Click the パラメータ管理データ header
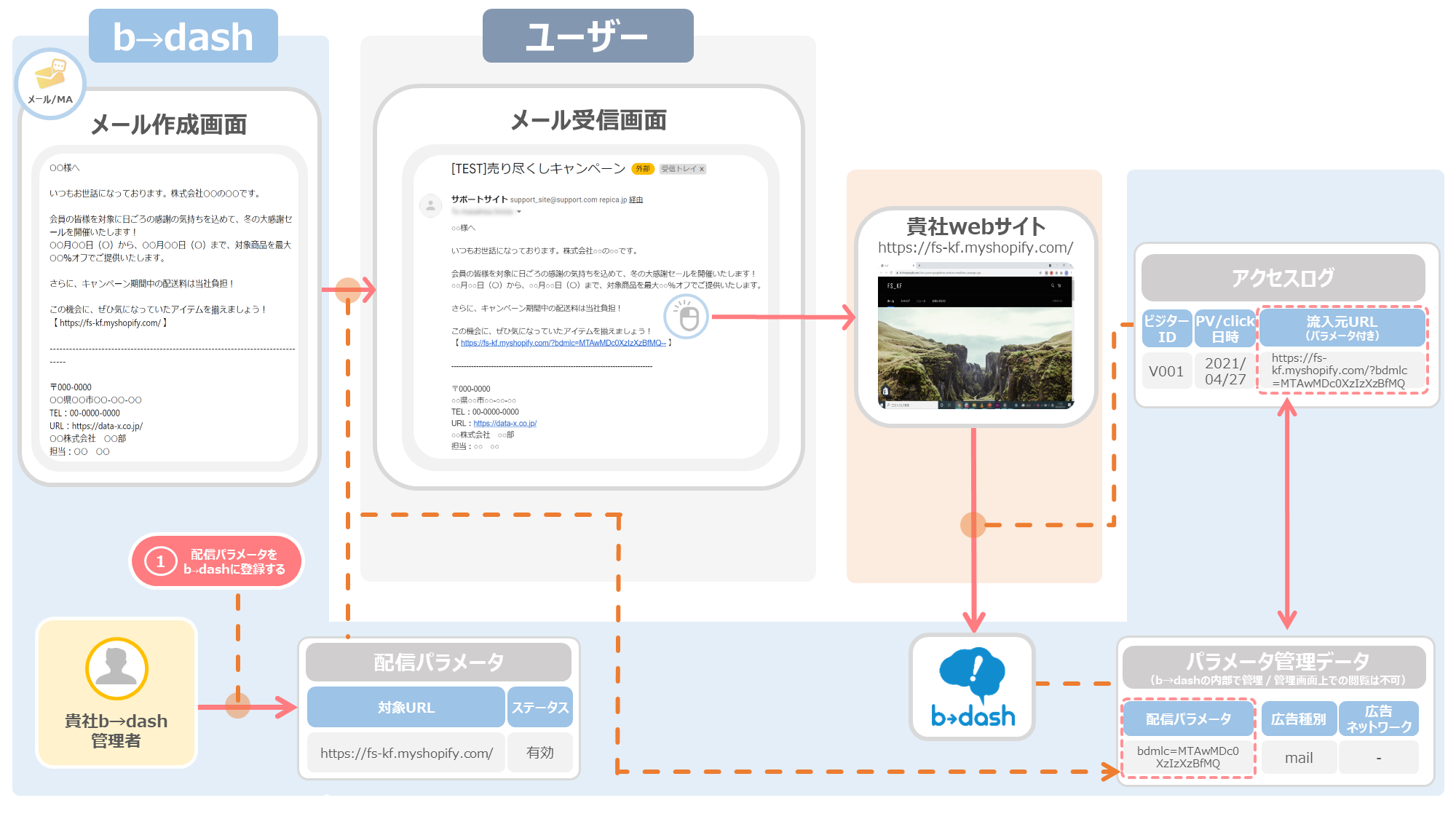 pos(1274,668)
